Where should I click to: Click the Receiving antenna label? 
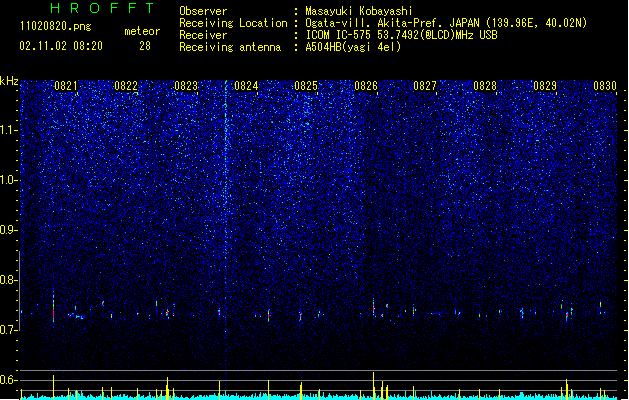(x=230, y=47)
